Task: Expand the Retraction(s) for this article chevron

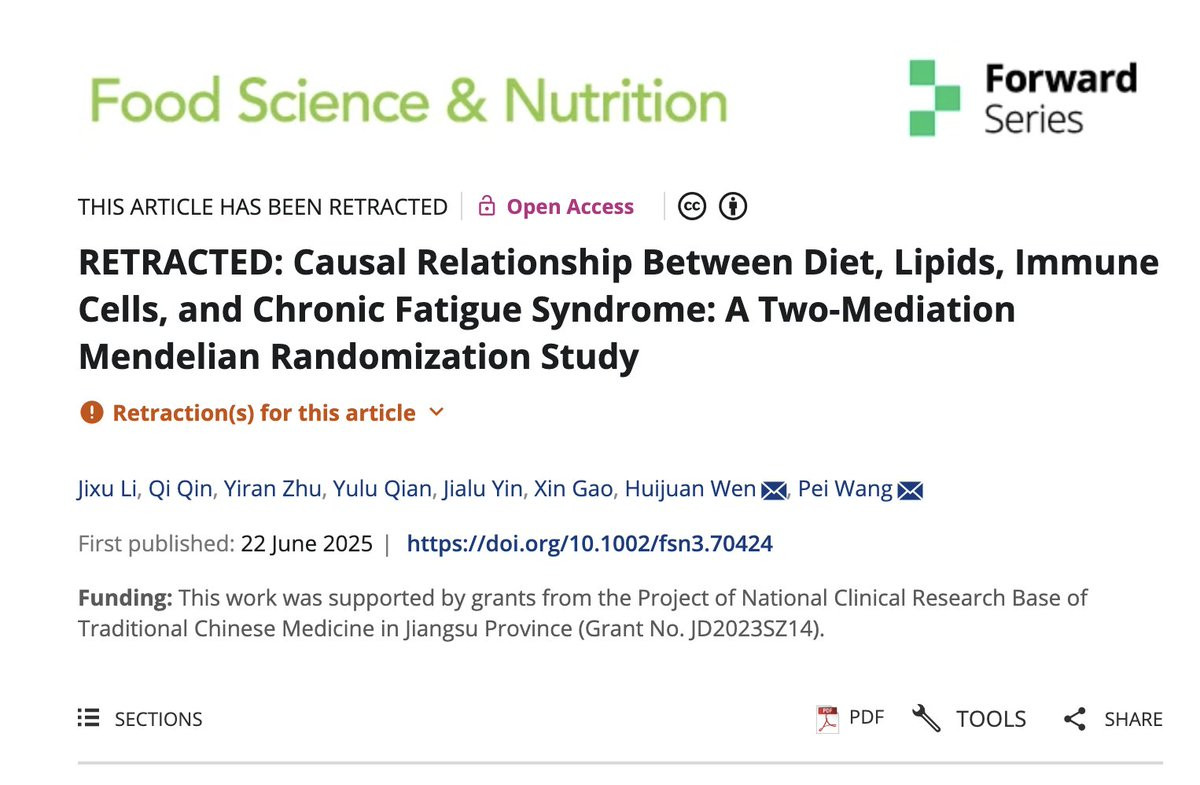Action: tap(436, 412)
